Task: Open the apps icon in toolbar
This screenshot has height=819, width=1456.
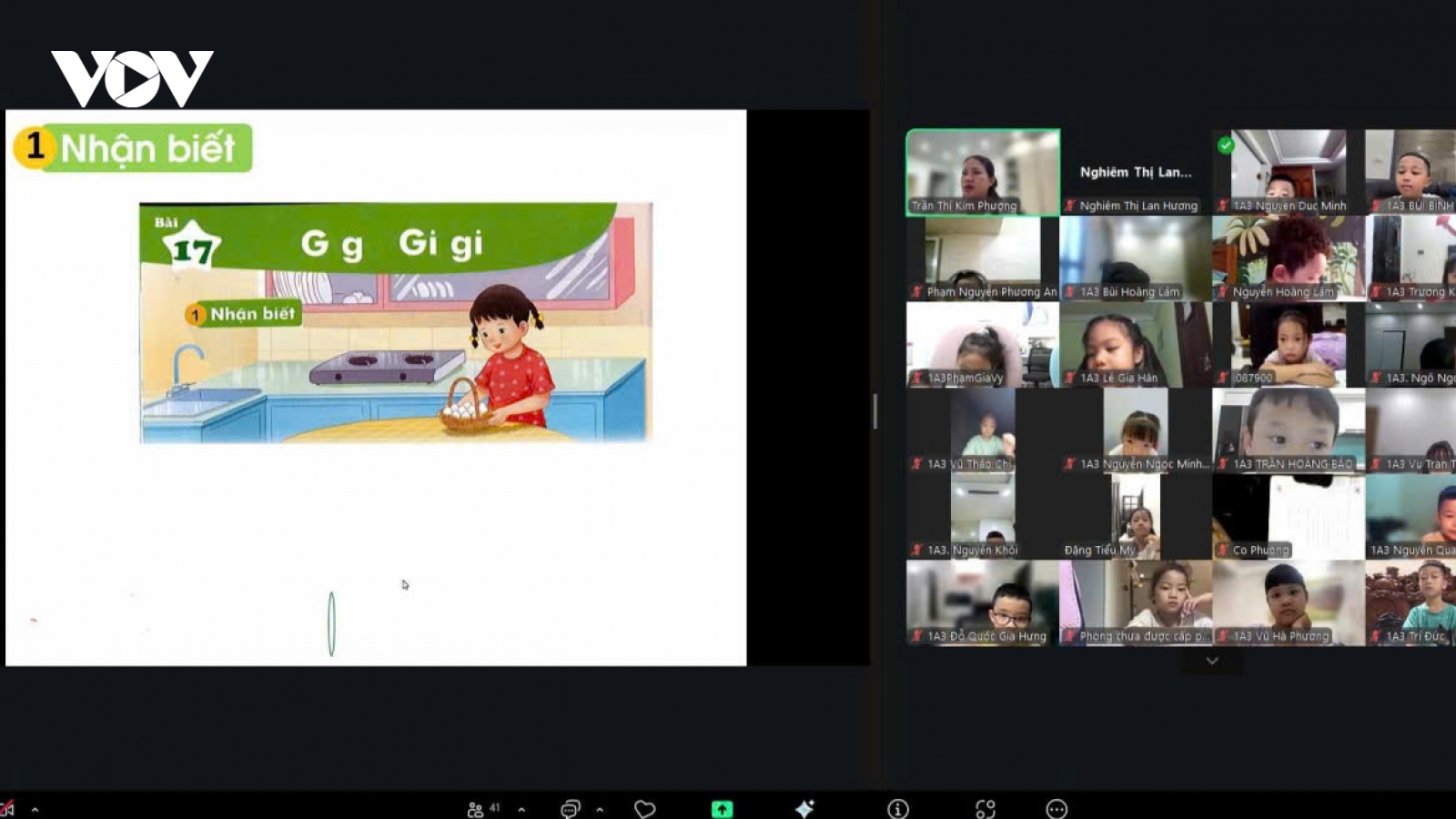Action: pyautogui.click(x=986, y=809)
